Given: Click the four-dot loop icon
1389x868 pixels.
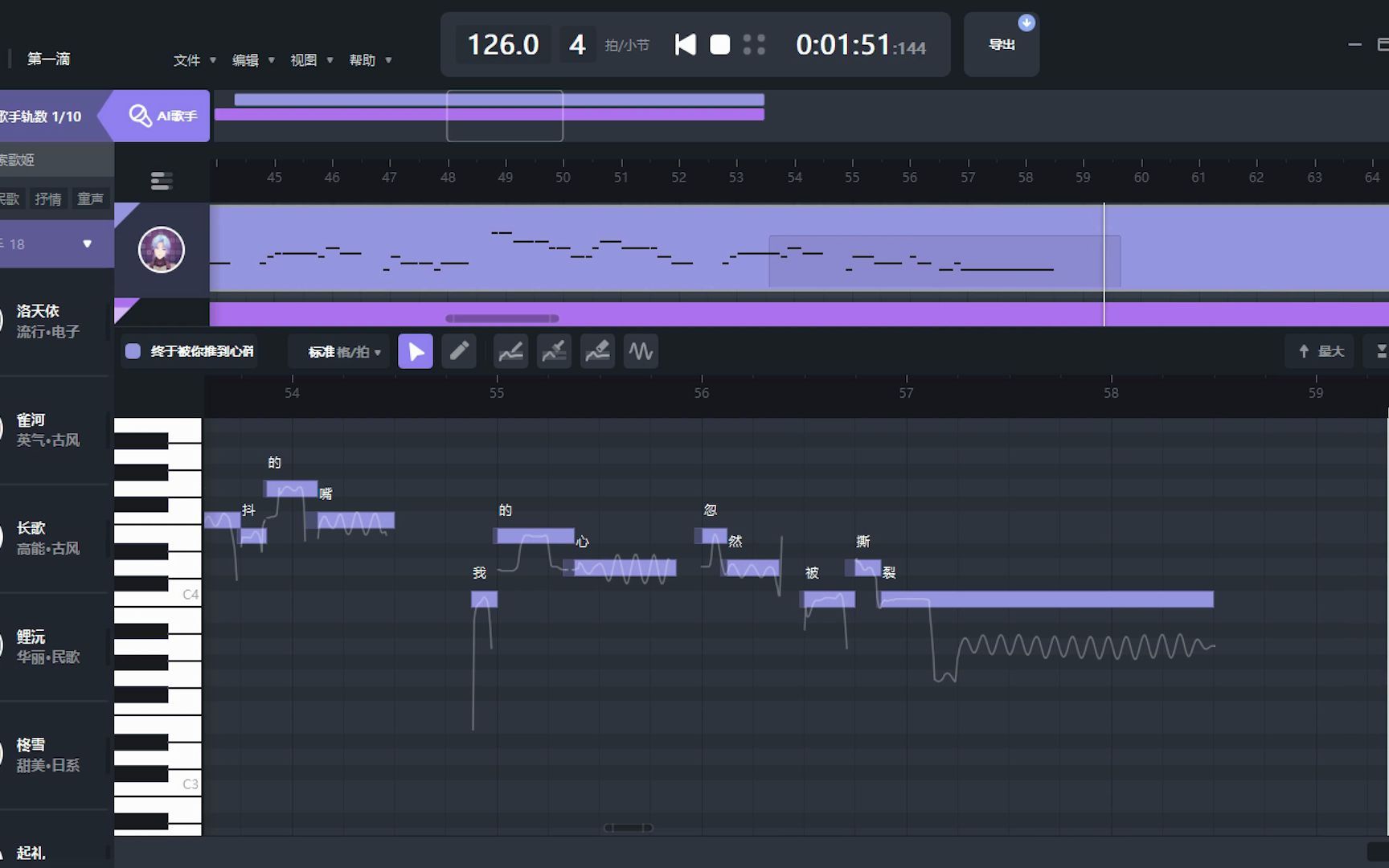Looking at the screenshot, I should pos(754,45).
